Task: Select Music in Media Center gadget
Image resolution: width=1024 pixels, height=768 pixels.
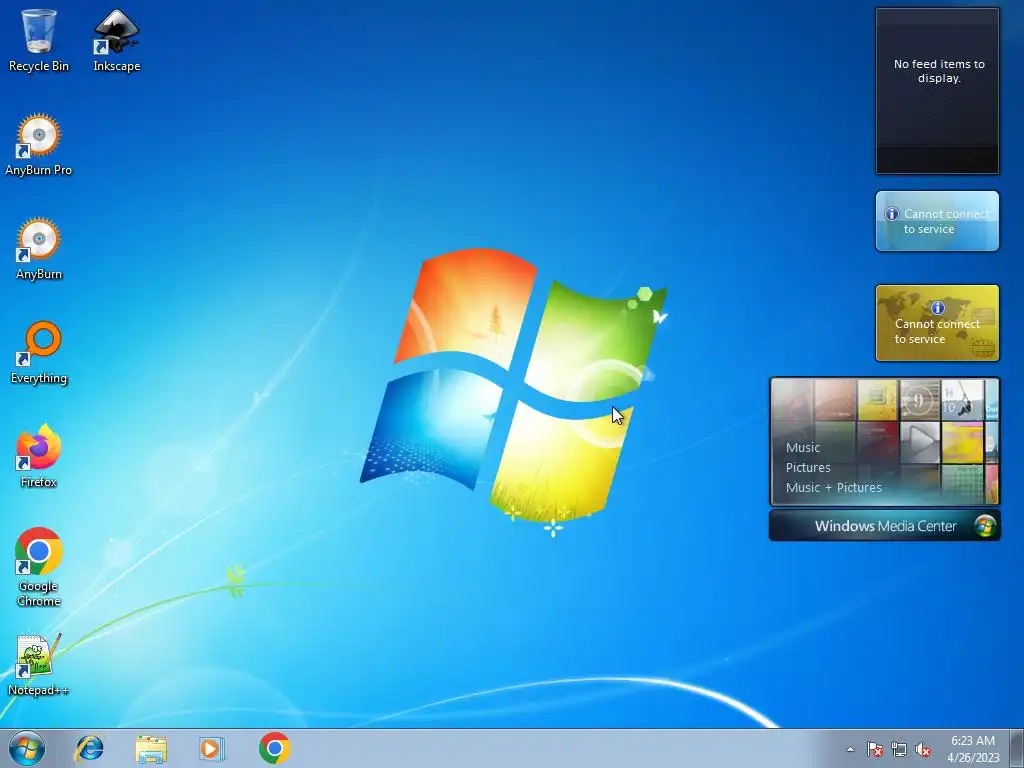Action: (x=803, y=447)
